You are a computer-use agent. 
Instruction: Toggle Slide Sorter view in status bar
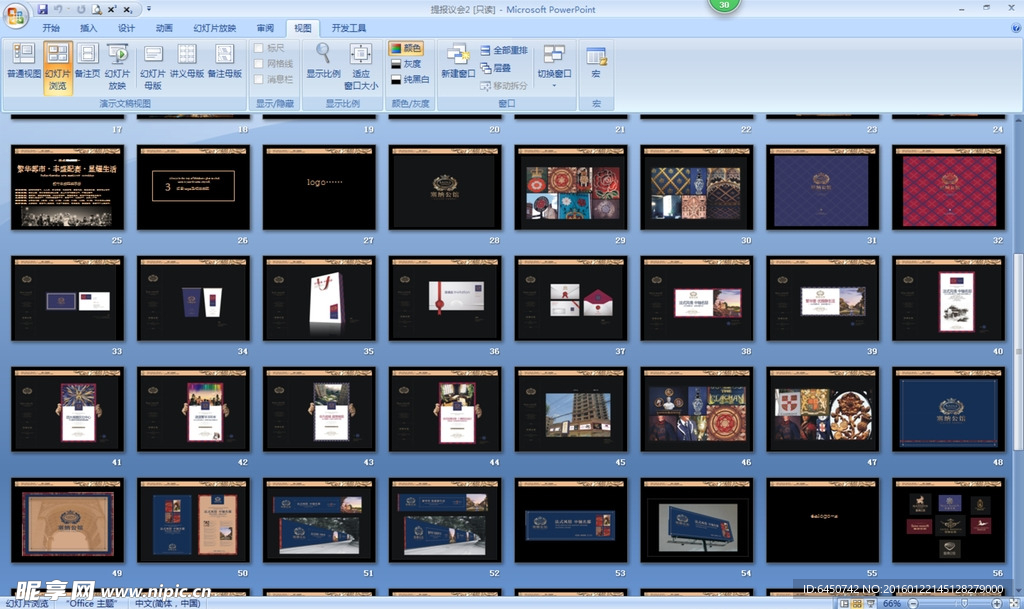coord(857,604)
